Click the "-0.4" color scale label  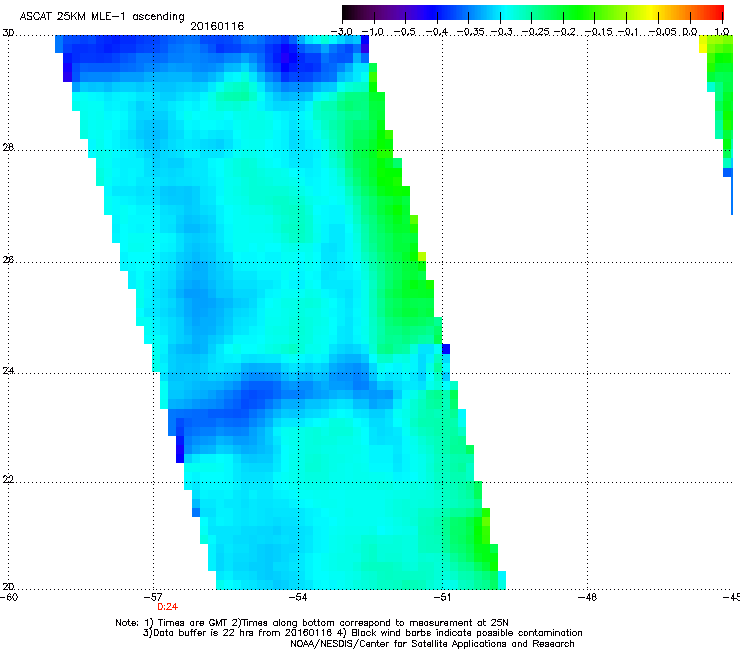tap(437, 32)
